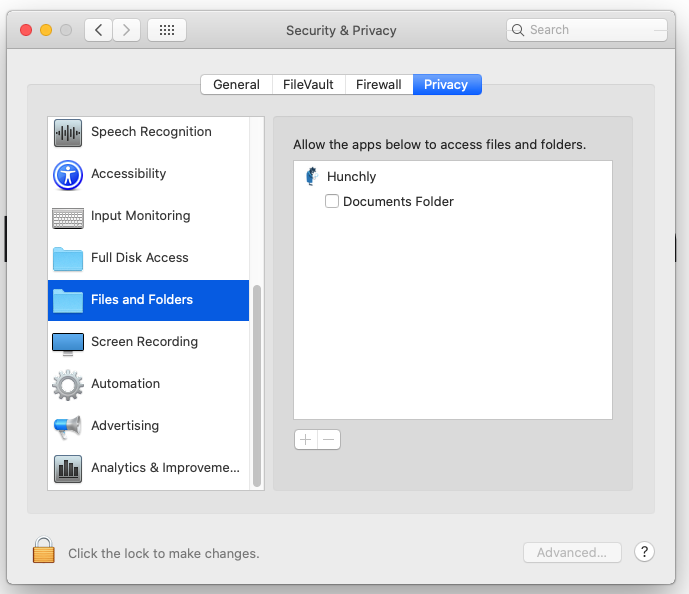Screen dimensions: 689x594
Task: Select Full Disk Access text in the list
Action: 140,257
